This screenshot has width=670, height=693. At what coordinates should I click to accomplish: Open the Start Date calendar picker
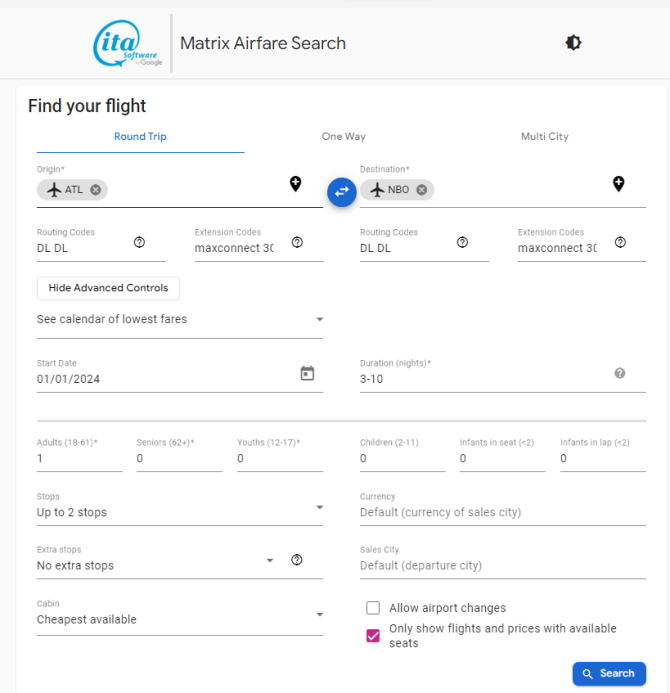point(307,373)
